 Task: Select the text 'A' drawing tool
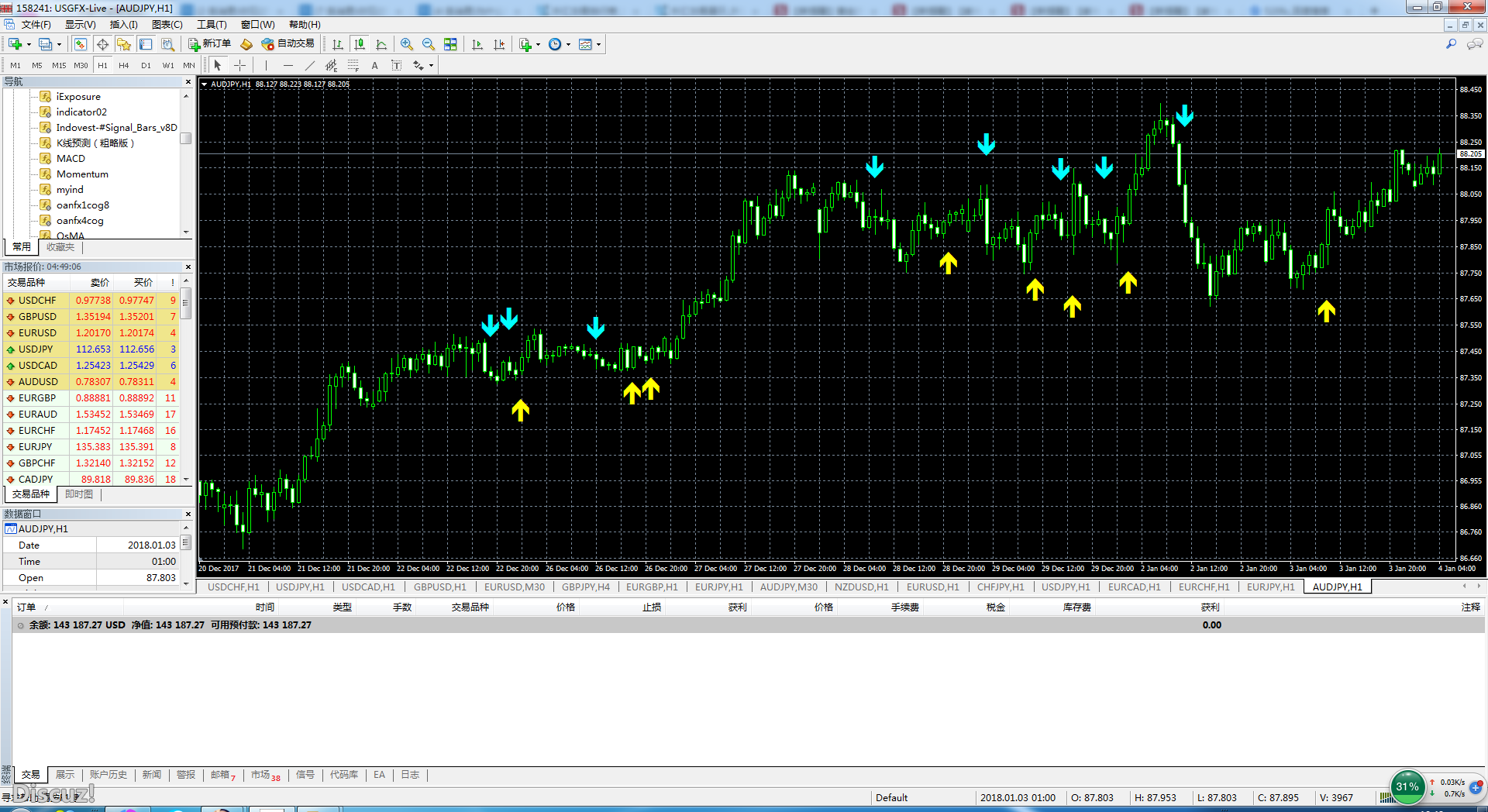tap(375, 65)
